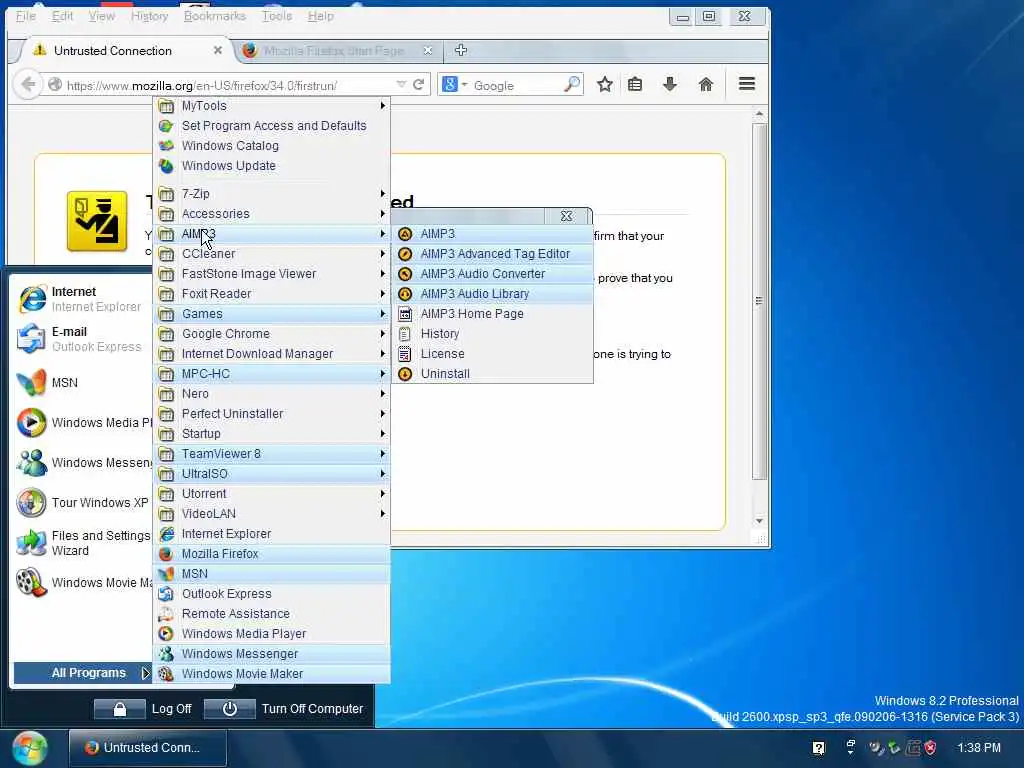The height and width of the screenshot is (768, 1024).
Task: Open Mozilla Firefox from All Programs
Action: pyautogui.click(x=272, y=554)
